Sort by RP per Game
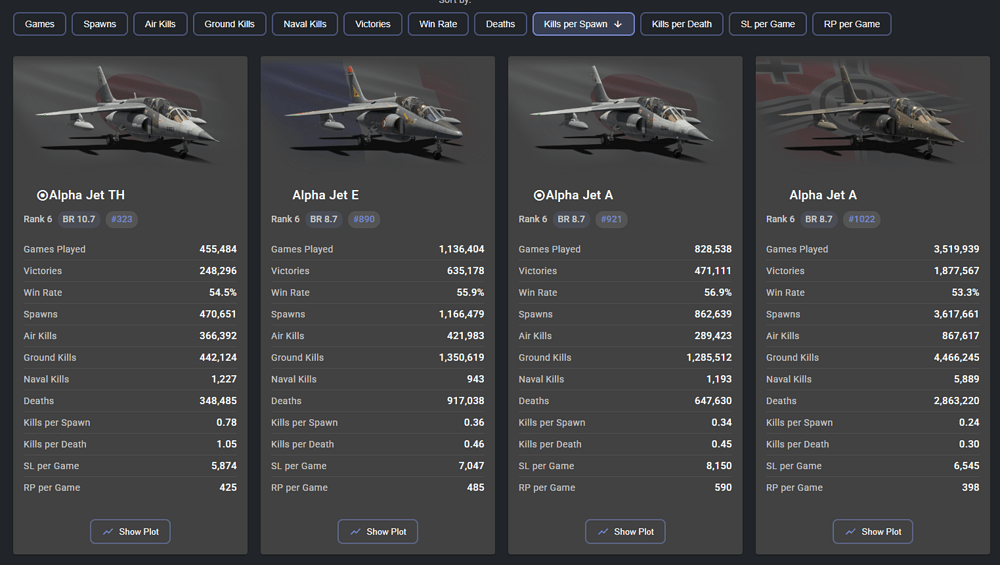Image resolution: width=1000 pixels, height=565 pixels. [851, 24]
